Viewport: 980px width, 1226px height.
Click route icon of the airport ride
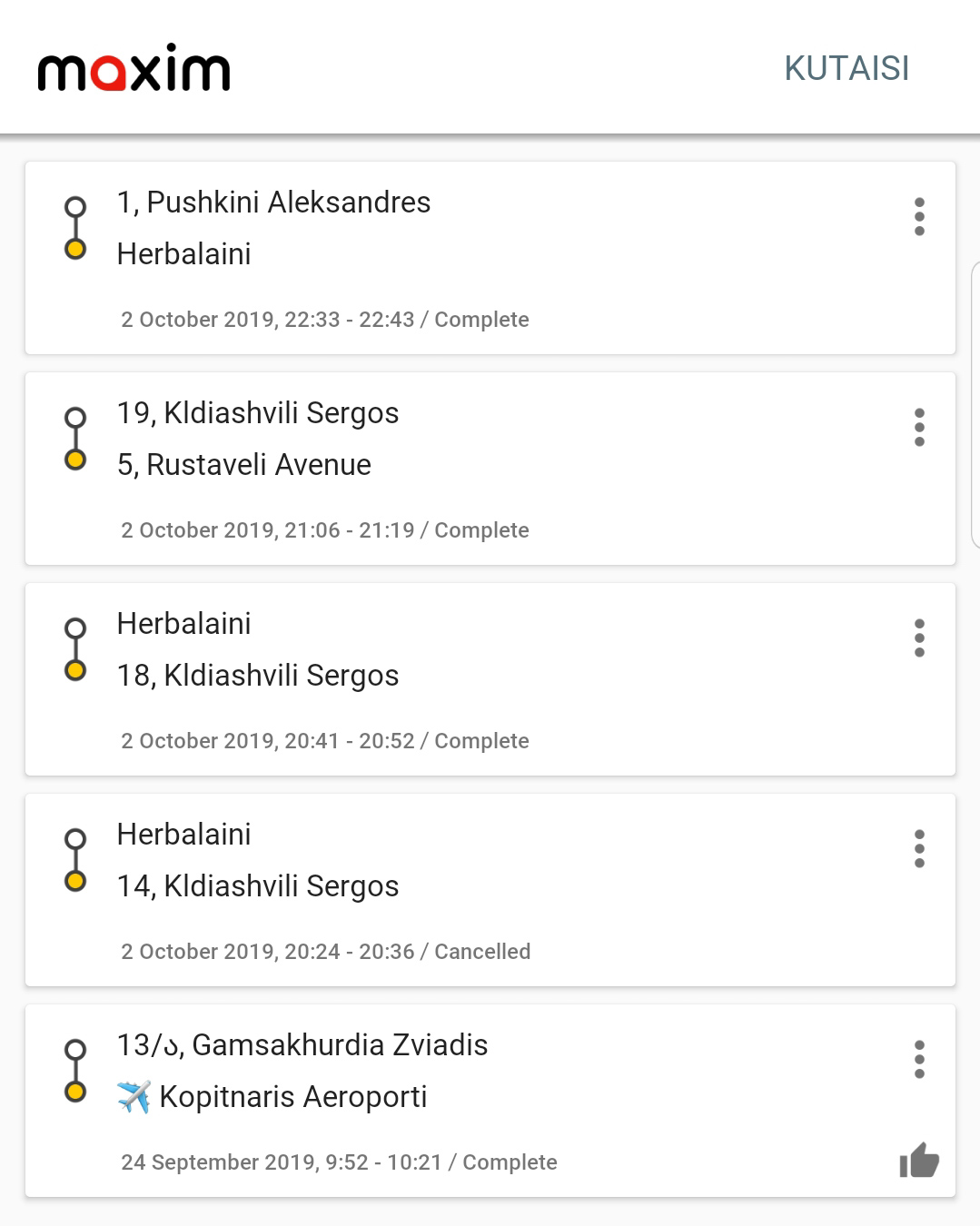coord(75,1071)
